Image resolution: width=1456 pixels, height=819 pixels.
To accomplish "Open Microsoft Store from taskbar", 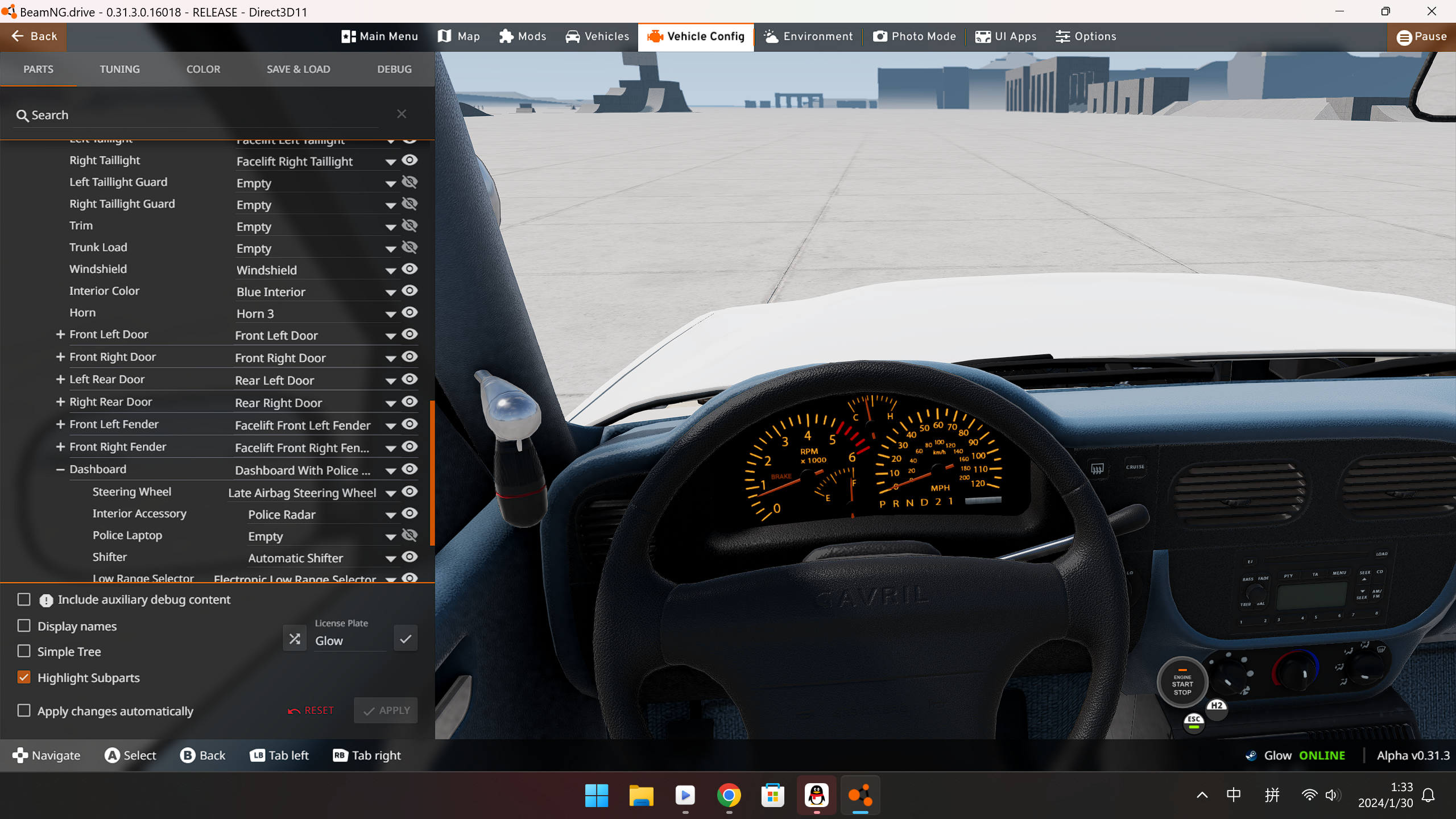I will click(x=772, y=795).
